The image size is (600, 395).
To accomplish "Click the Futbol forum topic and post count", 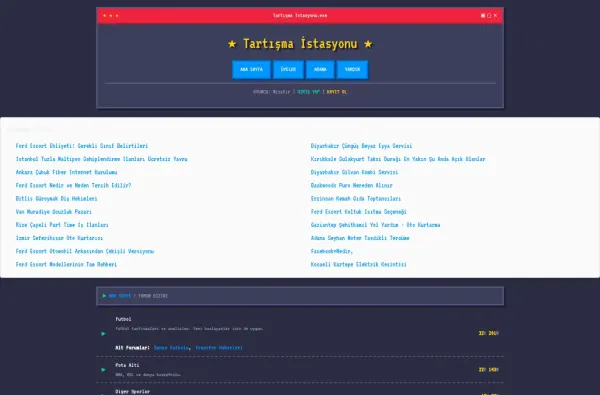I will [x=489, y=333].
